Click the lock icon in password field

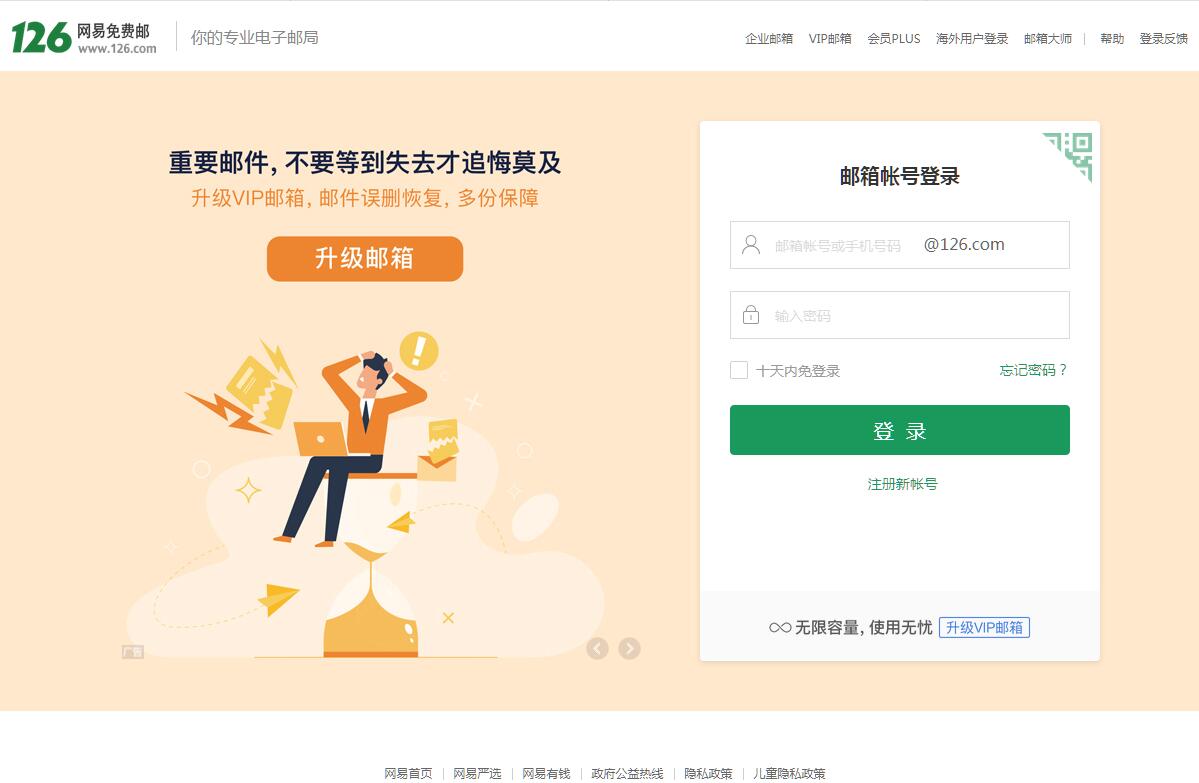[x=751, y=315]
